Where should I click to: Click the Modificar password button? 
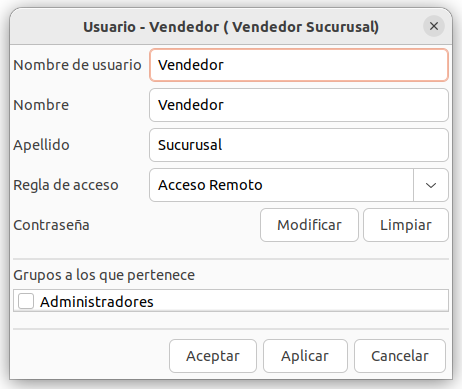coord(309,225)
